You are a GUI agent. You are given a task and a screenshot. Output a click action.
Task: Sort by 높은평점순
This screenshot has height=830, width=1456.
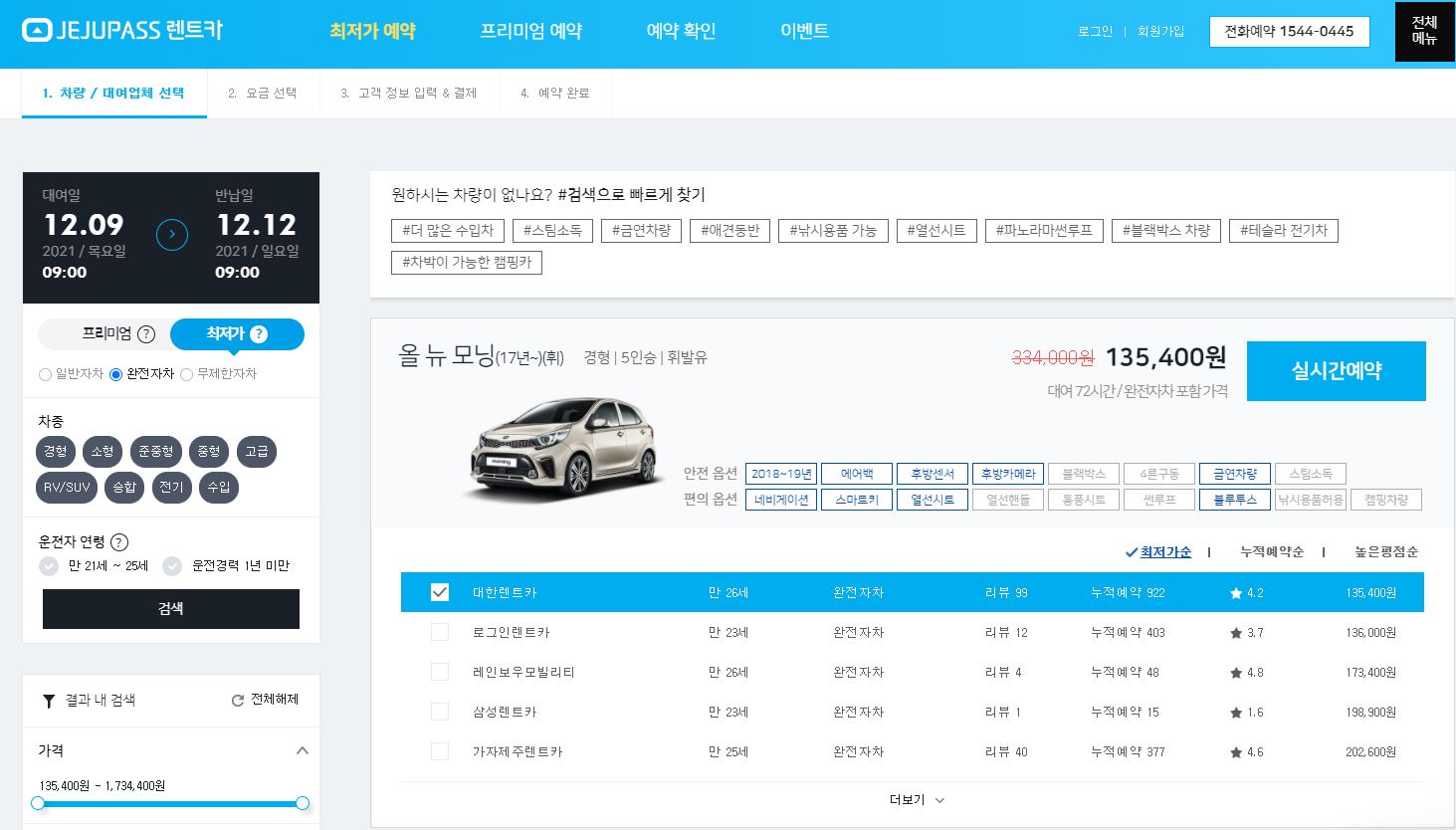pos(1386,552)
